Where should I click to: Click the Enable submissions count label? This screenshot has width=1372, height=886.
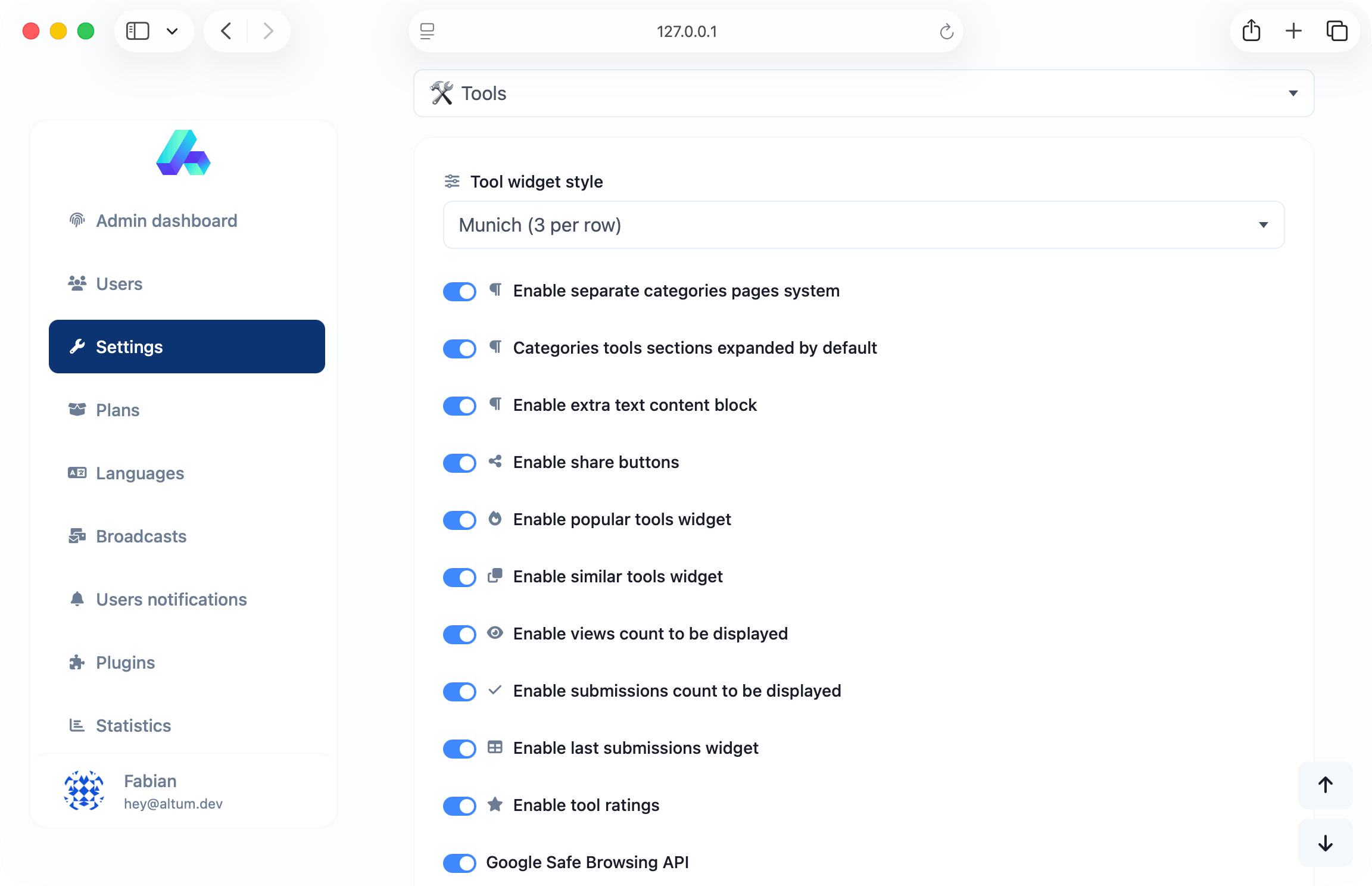click(x=677, y=691)
